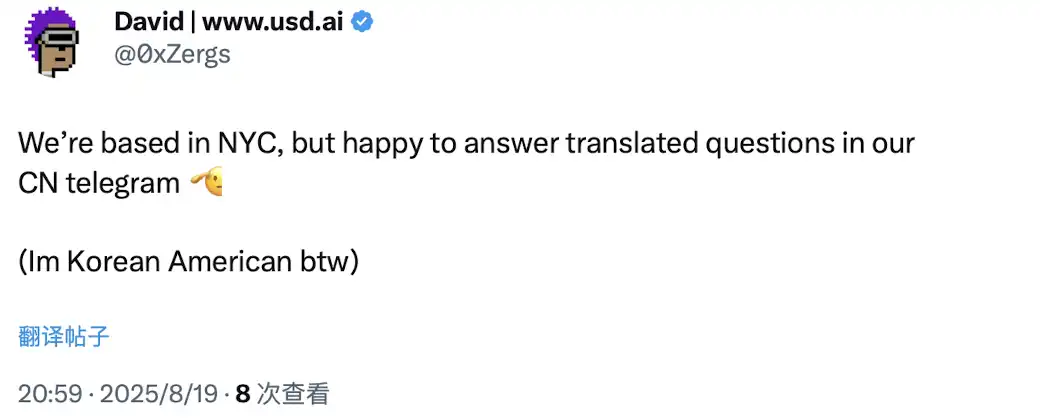Click the number 8 before 次查看
Viewport: 1040px width, 420px height.
pyautogui.click(x=242, y=394)
